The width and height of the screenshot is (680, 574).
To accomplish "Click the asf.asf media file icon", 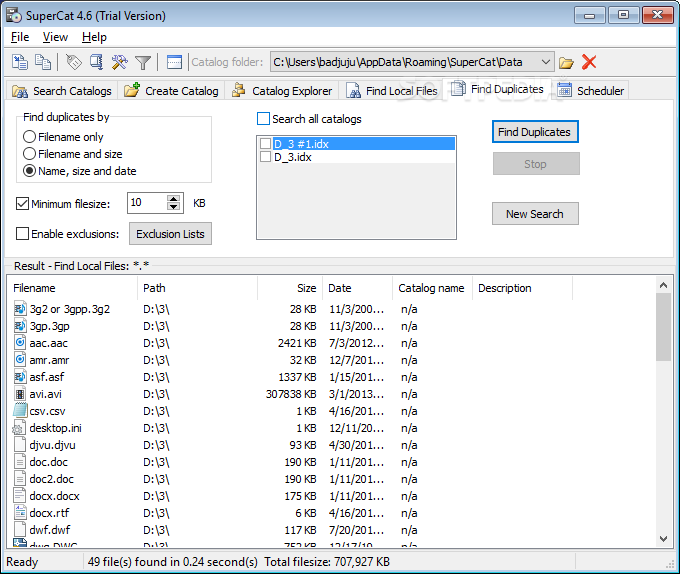I will coord(20,377).
